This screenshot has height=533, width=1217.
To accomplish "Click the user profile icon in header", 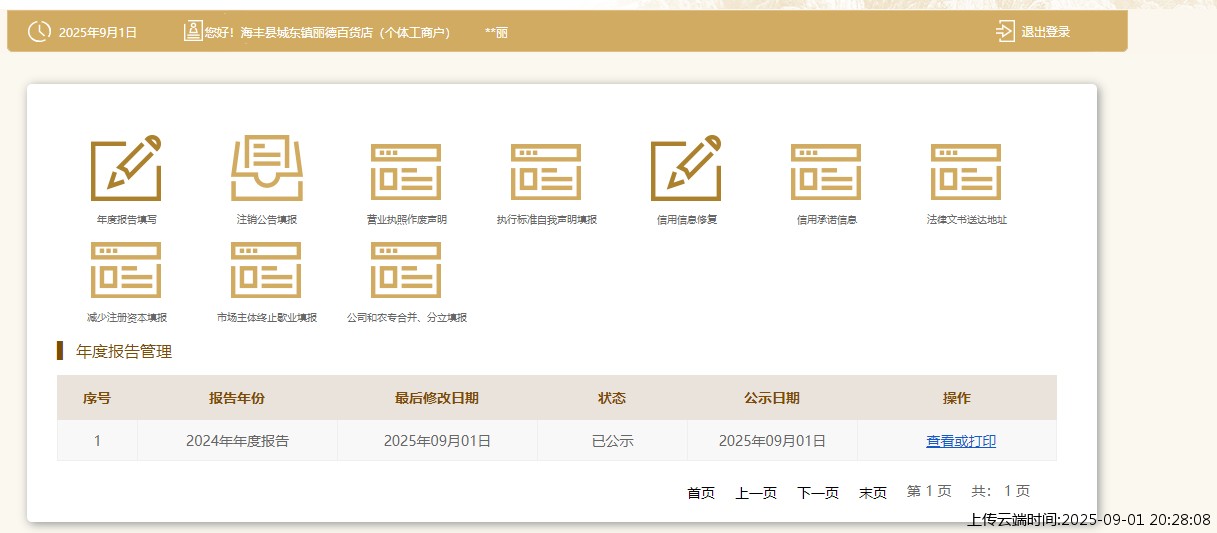I will point(193,31).
